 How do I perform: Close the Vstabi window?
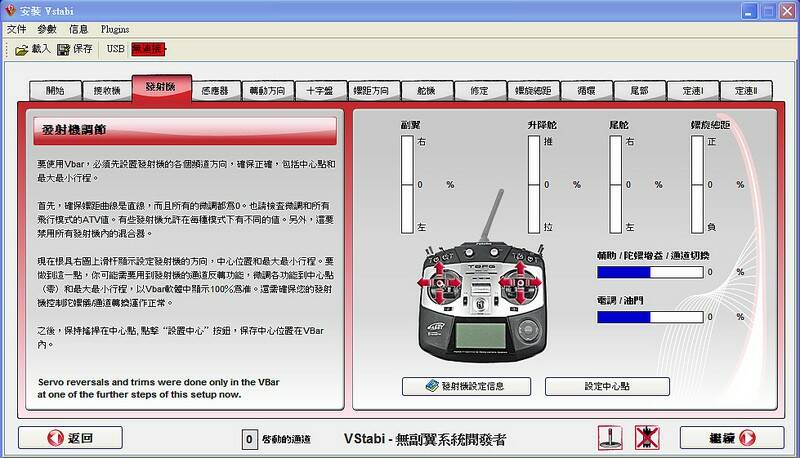click(x=787, y=11)
